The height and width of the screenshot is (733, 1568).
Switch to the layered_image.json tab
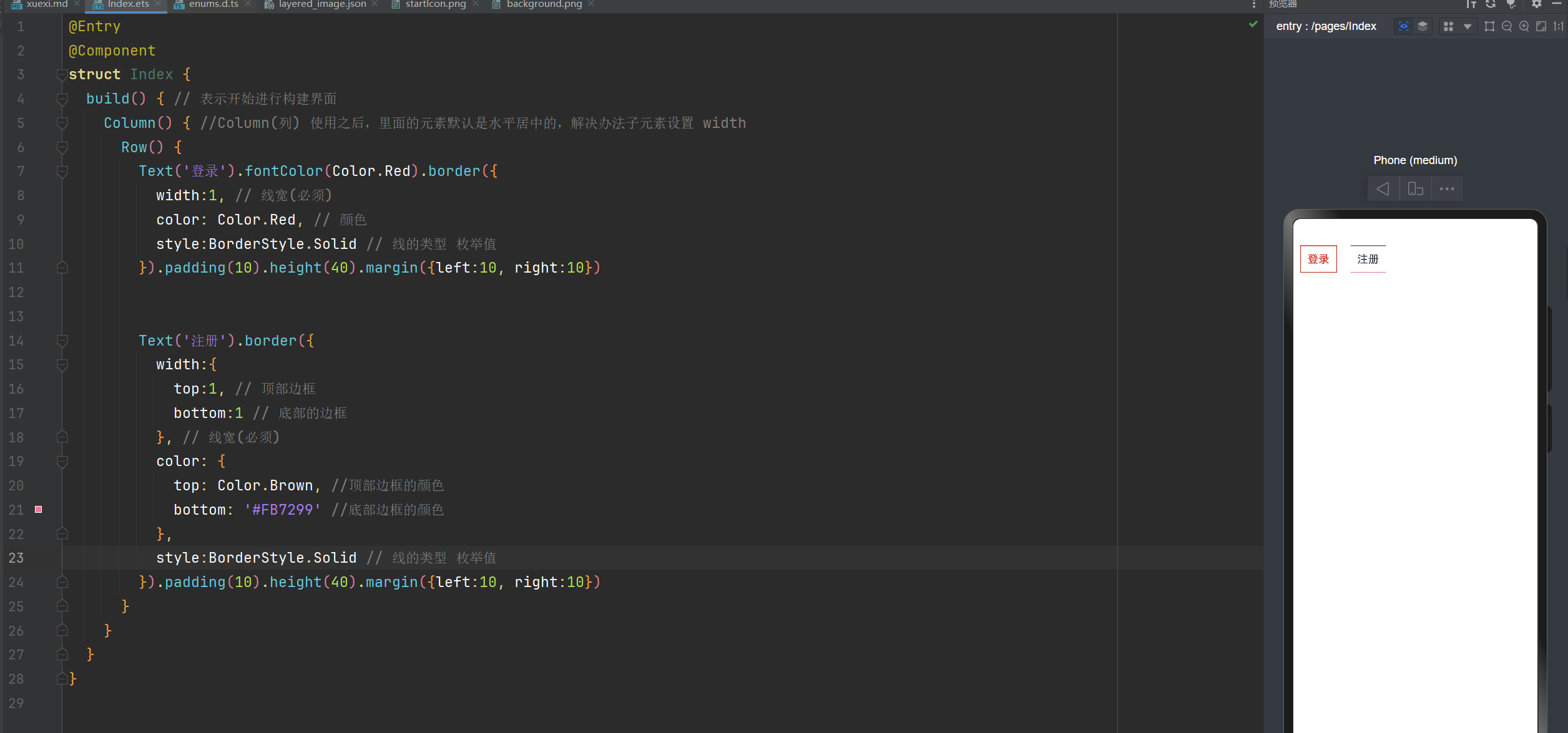coord(321,4)
